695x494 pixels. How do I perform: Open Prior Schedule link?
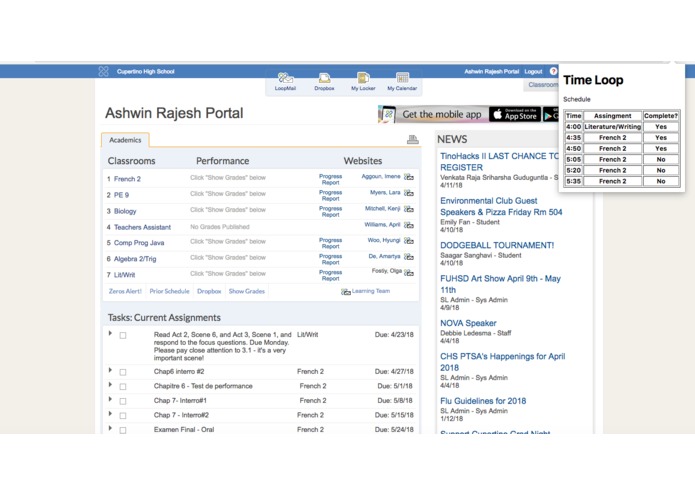[169, 291]
